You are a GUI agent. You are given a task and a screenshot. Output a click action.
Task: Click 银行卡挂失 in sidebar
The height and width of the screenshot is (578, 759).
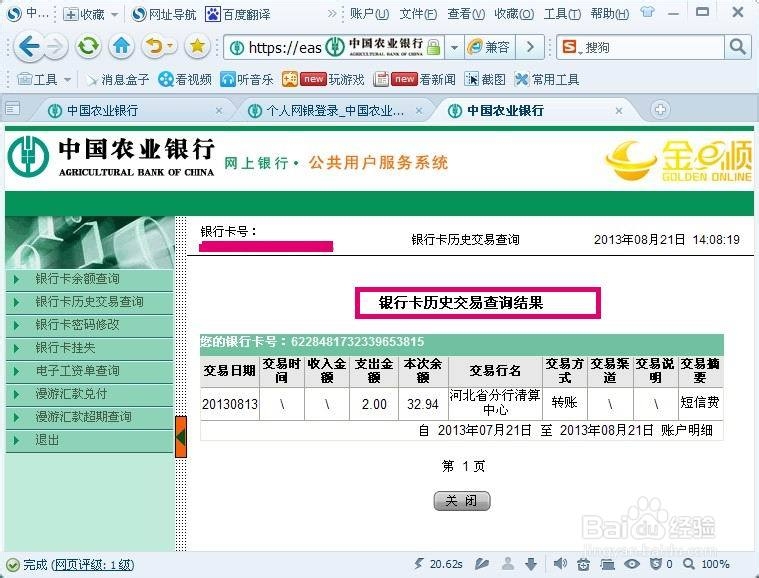(x=90, y=348)
